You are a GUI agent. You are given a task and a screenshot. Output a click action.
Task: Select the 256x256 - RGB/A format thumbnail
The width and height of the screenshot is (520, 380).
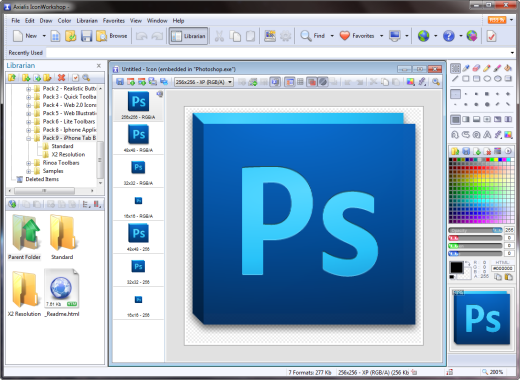coord(138,105)
